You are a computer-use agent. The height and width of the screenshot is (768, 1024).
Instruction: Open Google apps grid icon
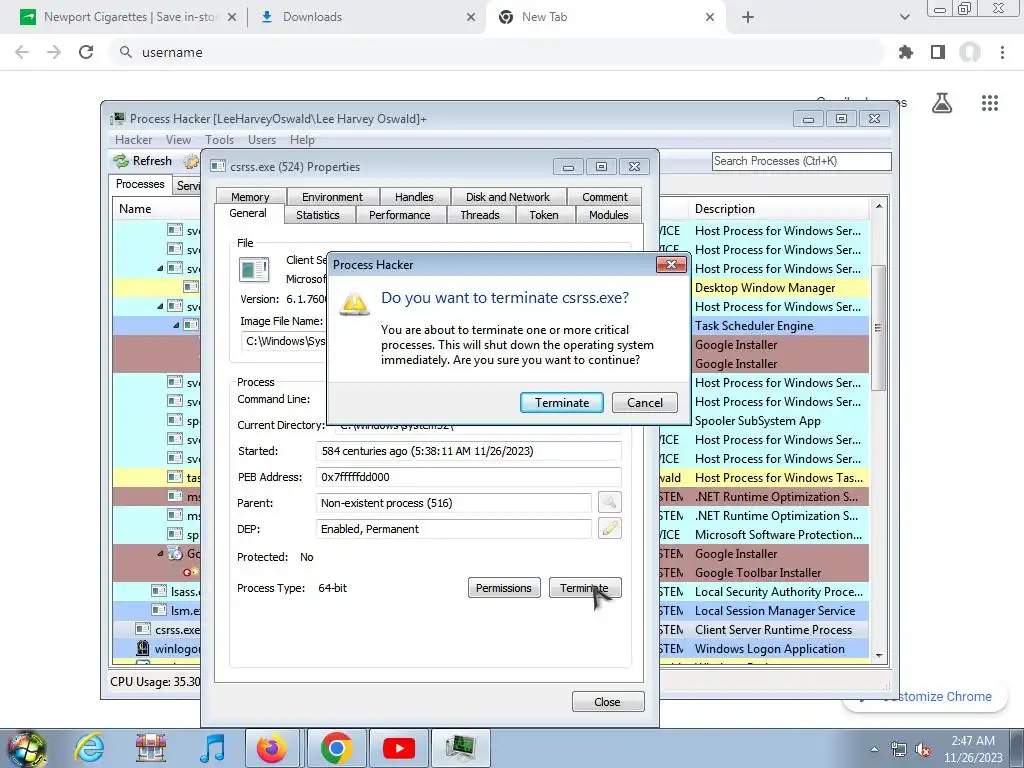point(990,103)
